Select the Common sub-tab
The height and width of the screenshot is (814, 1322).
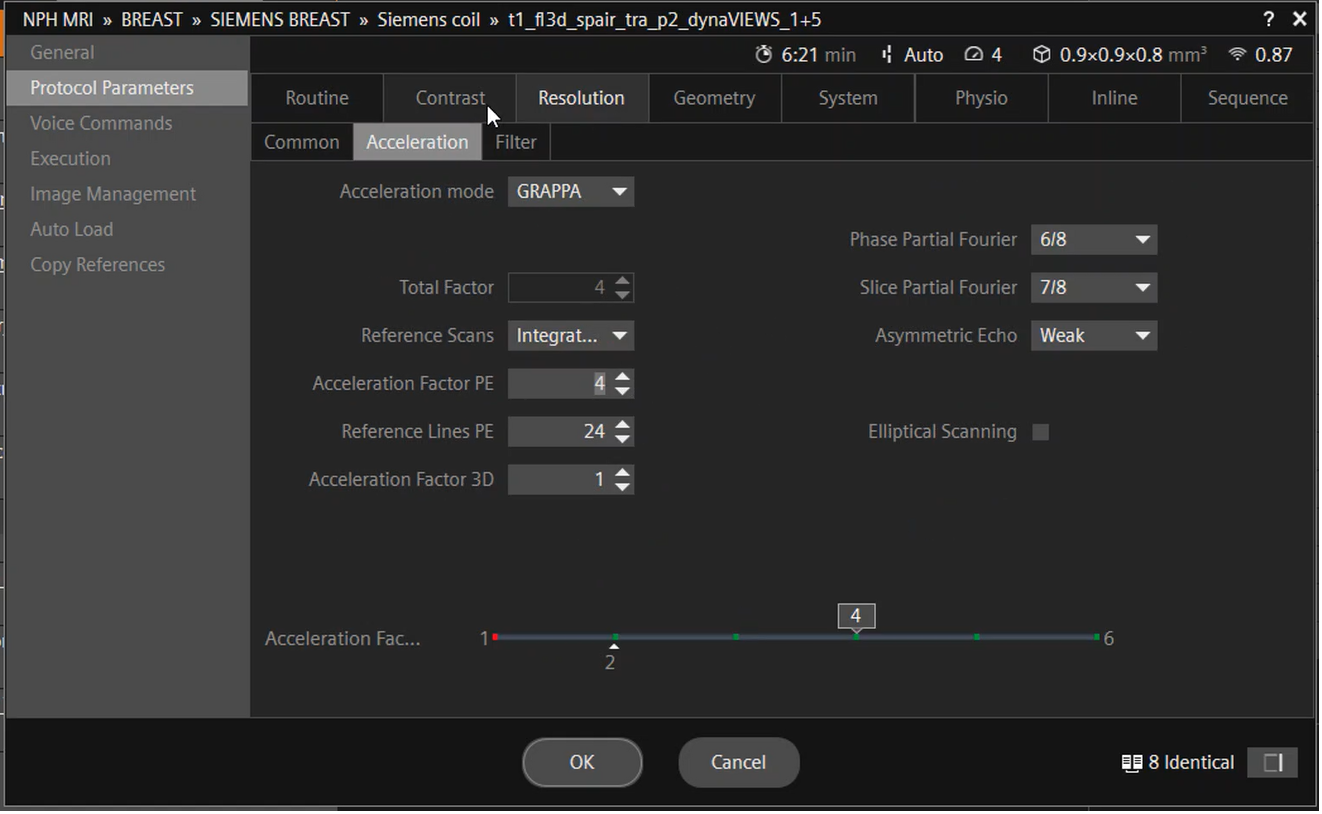click(302, 142)
